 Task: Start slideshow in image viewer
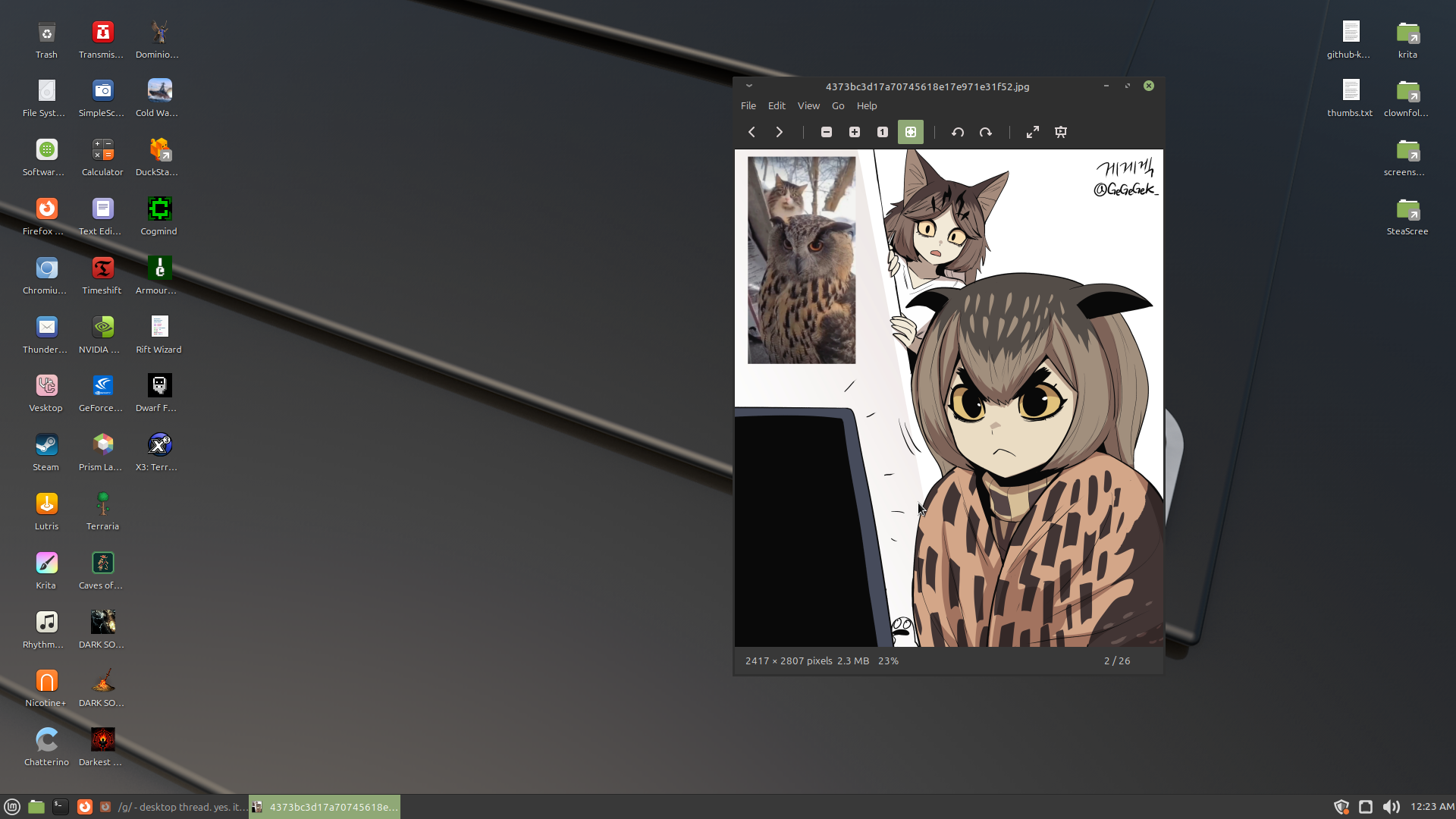coord(1061,132)
